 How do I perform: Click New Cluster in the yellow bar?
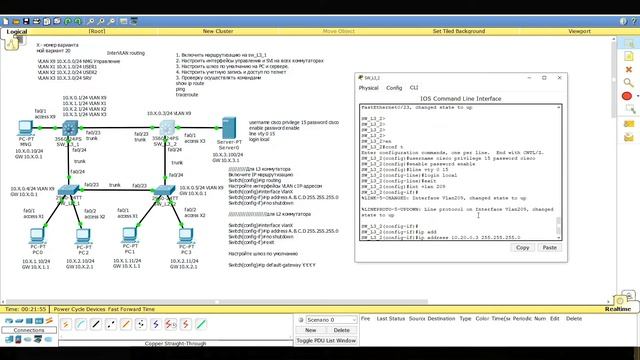tap(218, 31)
